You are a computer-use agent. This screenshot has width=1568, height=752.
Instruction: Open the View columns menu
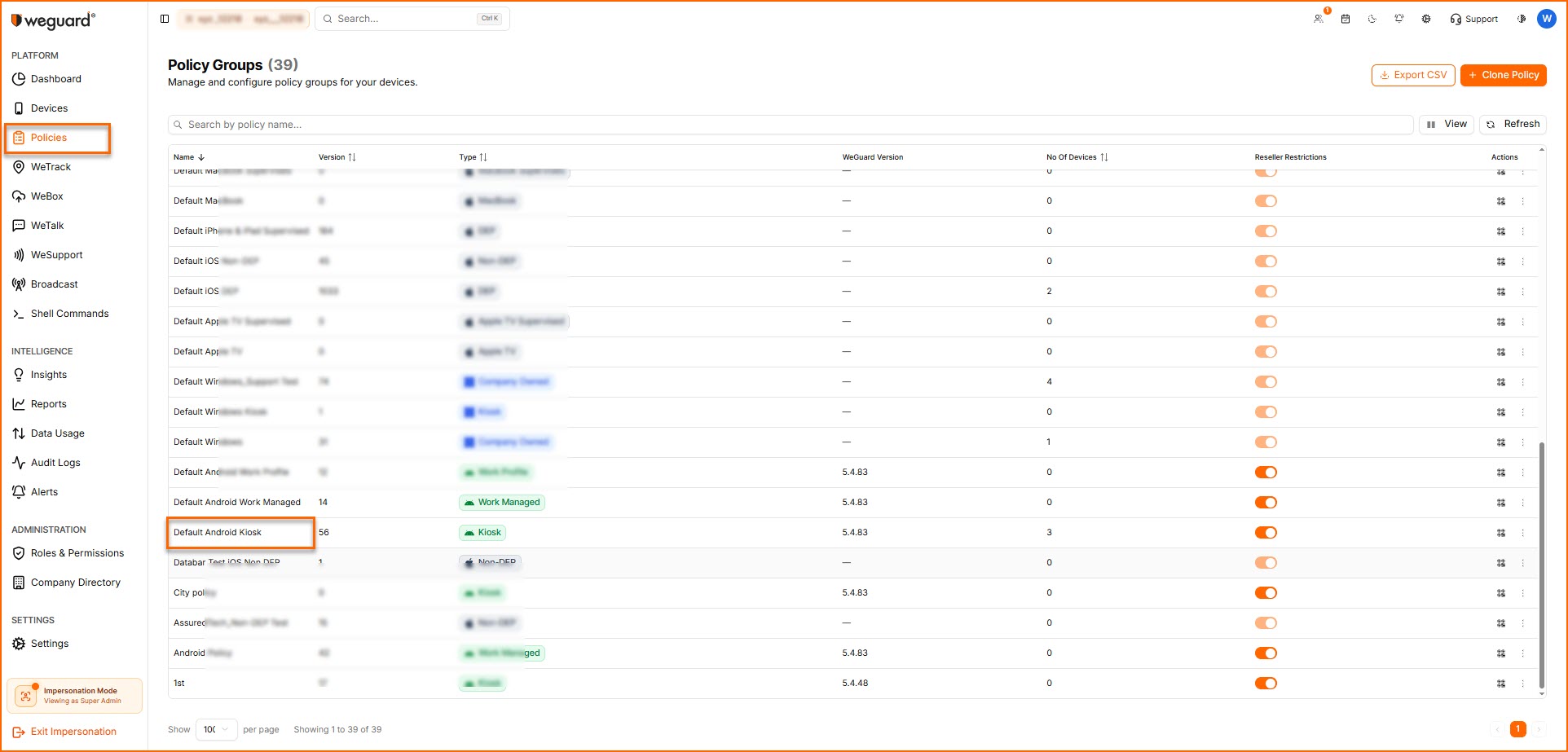click(x=1447, y=125)
